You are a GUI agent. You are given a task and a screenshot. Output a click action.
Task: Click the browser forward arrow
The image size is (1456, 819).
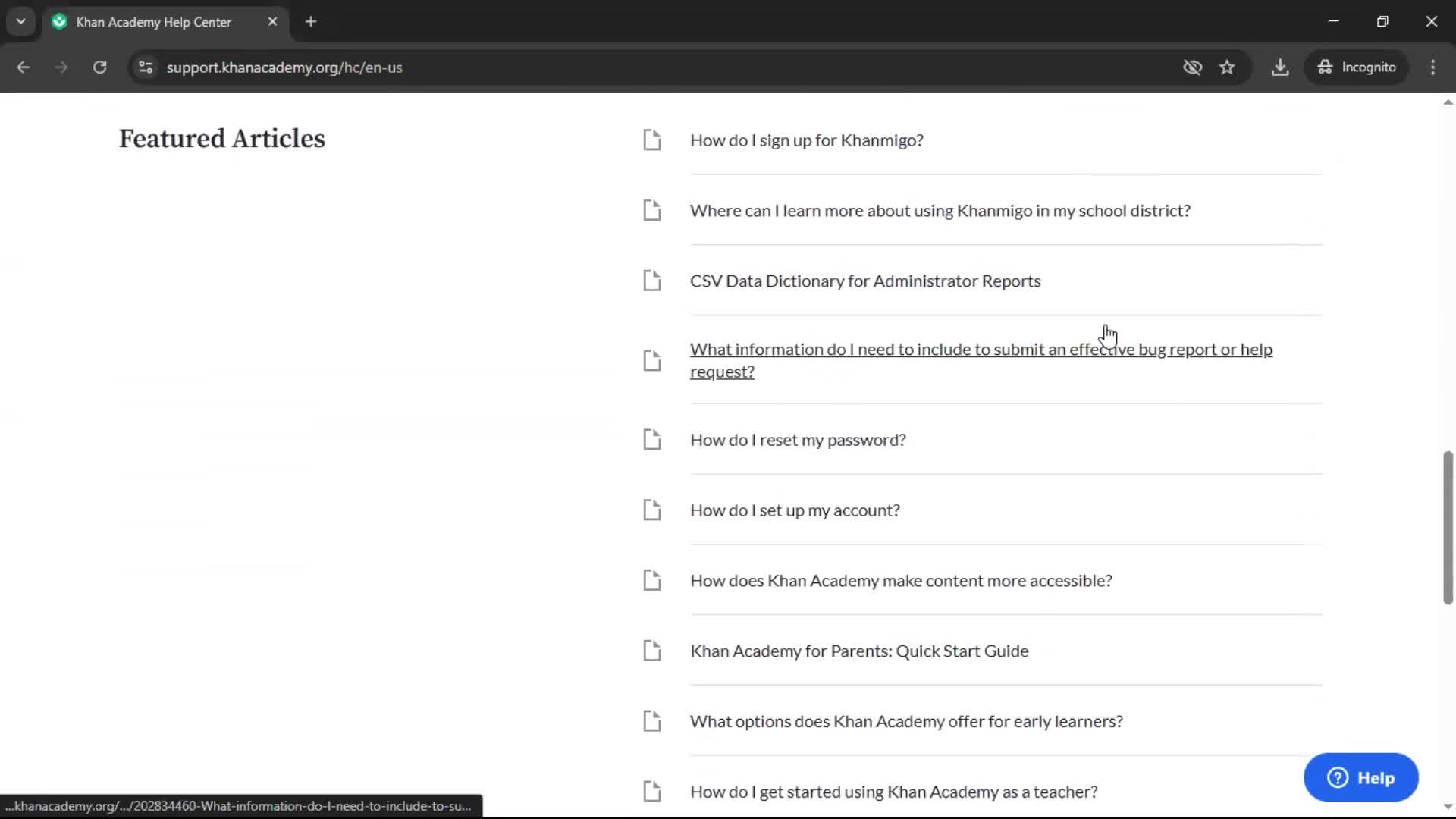pyautogui.click(x=61, y=67)
